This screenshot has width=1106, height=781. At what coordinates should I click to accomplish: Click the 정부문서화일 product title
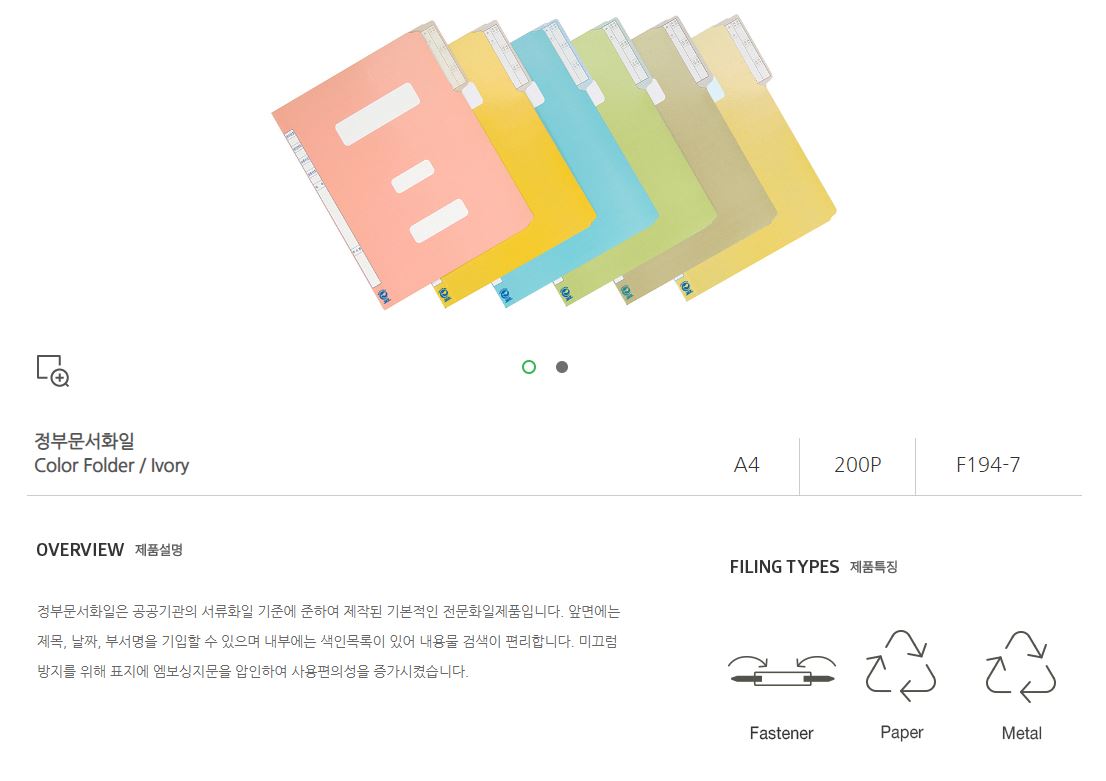84,441
